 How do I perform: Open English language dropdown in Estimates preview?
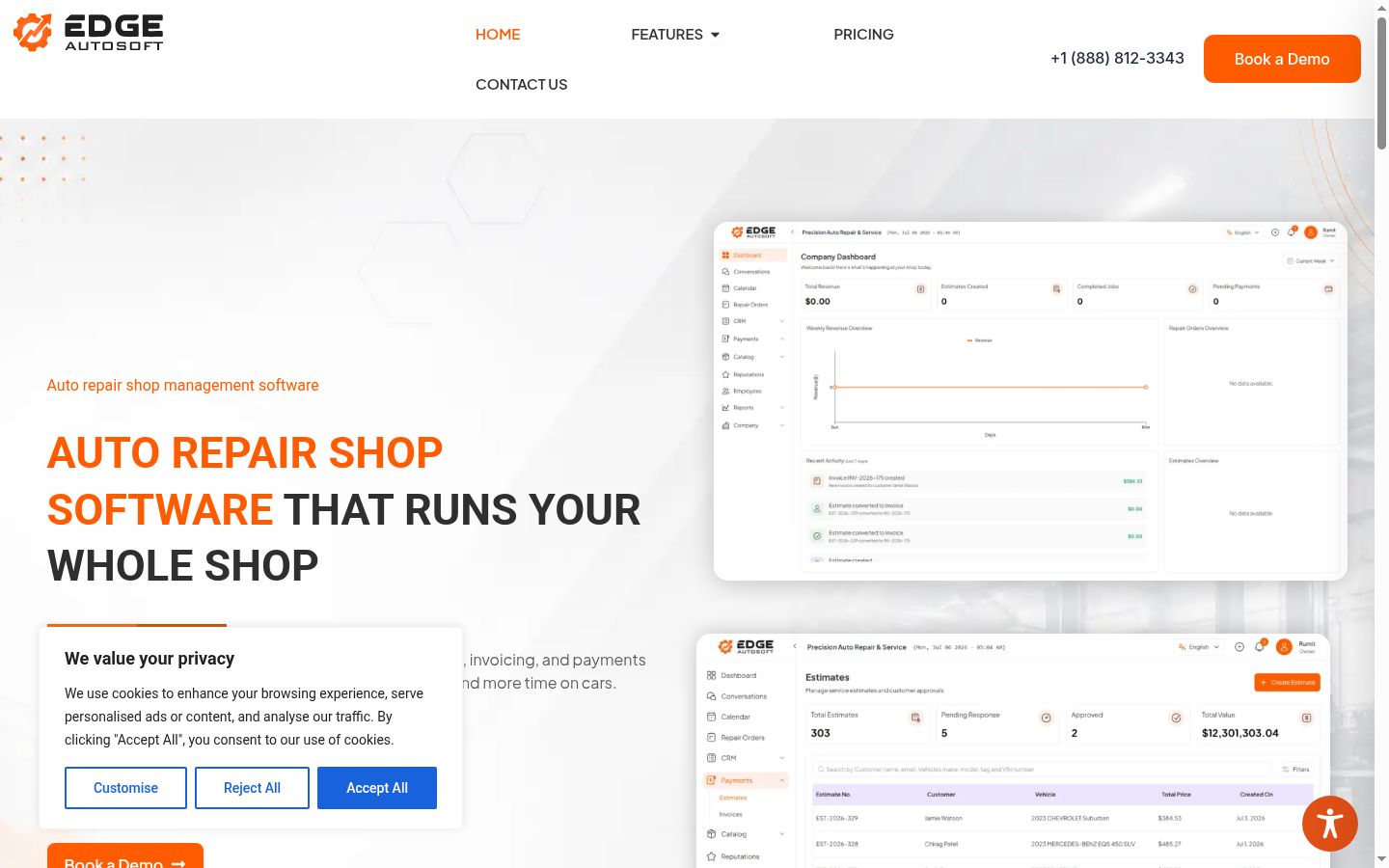click(x=1199, y=647)
